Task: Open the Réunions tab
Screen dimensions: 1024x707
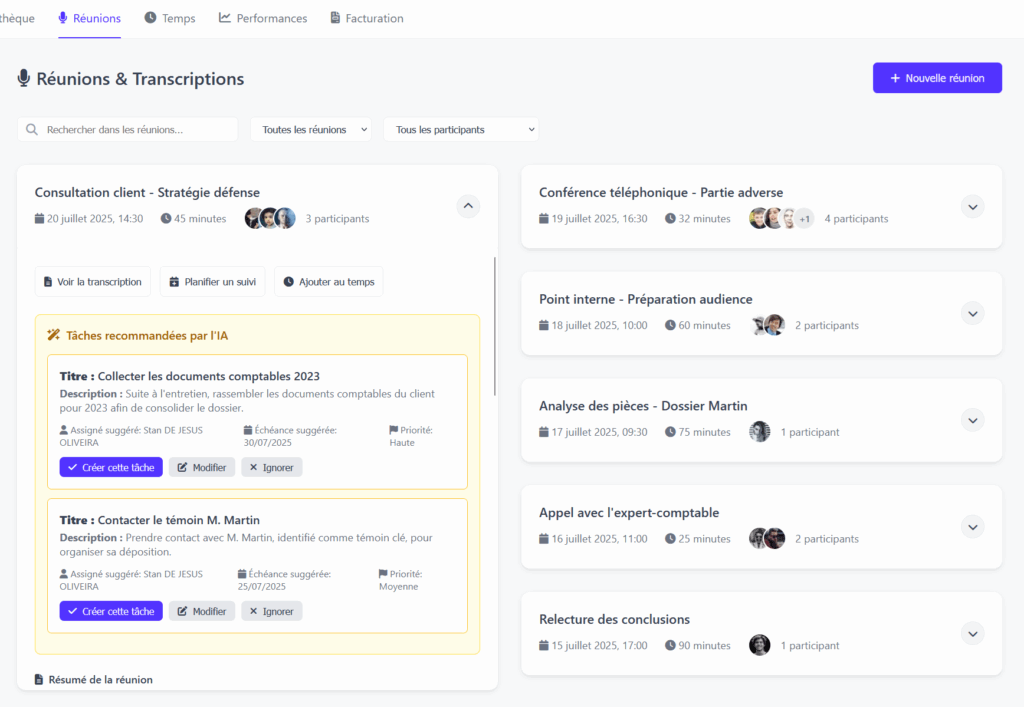Action: pos(89,18)
